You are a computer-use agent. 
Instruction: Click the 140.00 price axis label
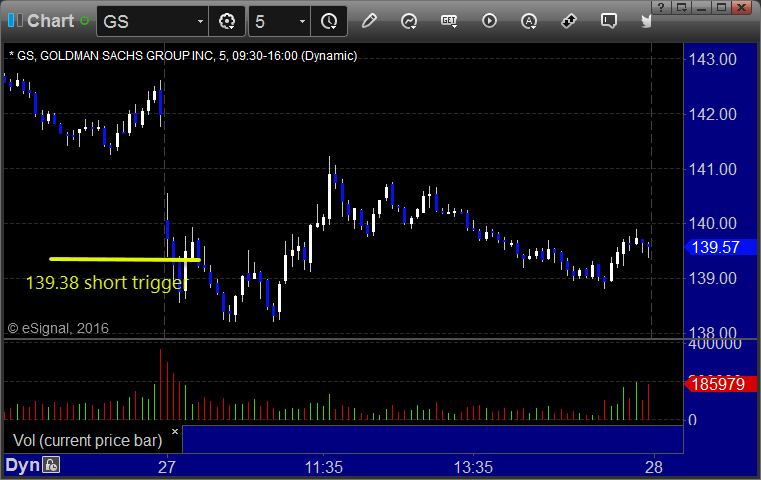click(x=712, y=223)
